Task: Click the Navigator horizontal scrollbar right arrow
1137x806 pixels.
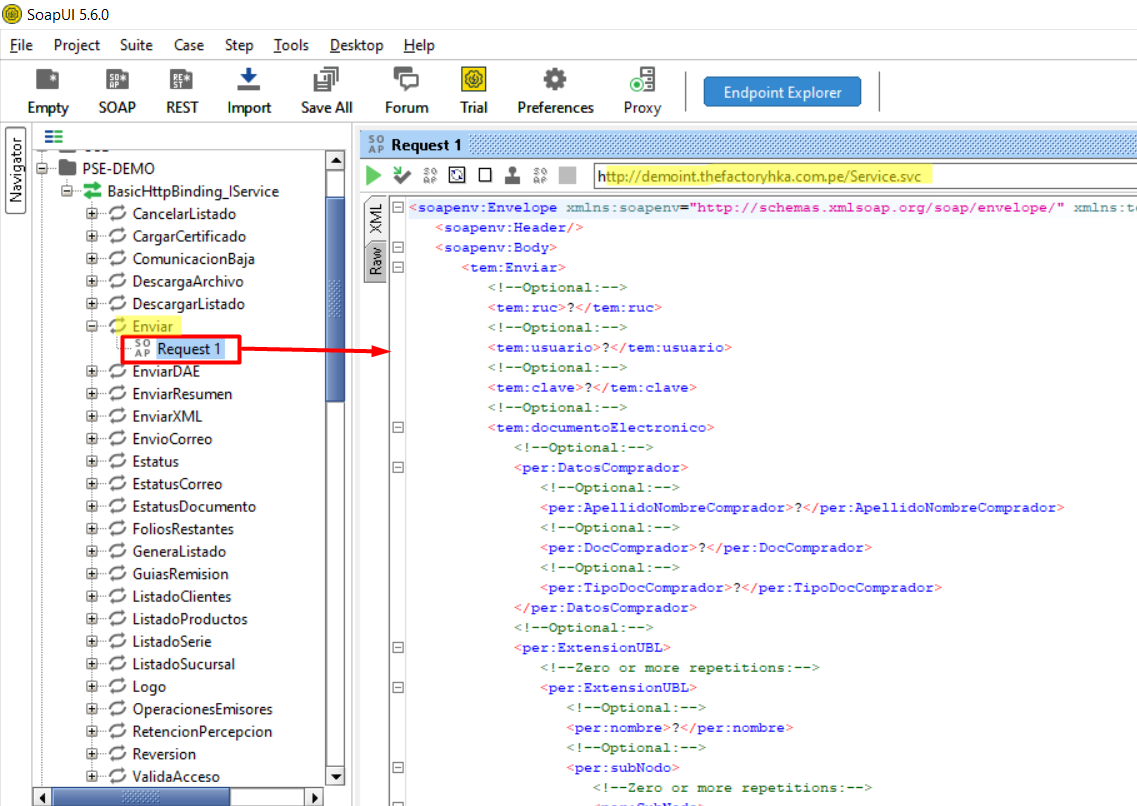Action: 314,797
